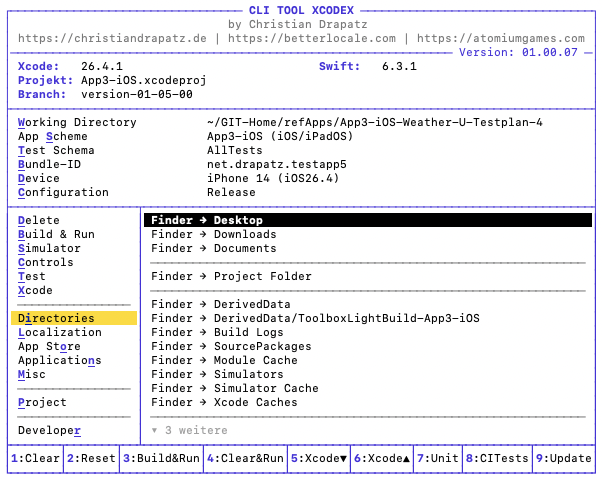Open the atomiumgames.com link
602x479 pixels.
pos(501,38)
